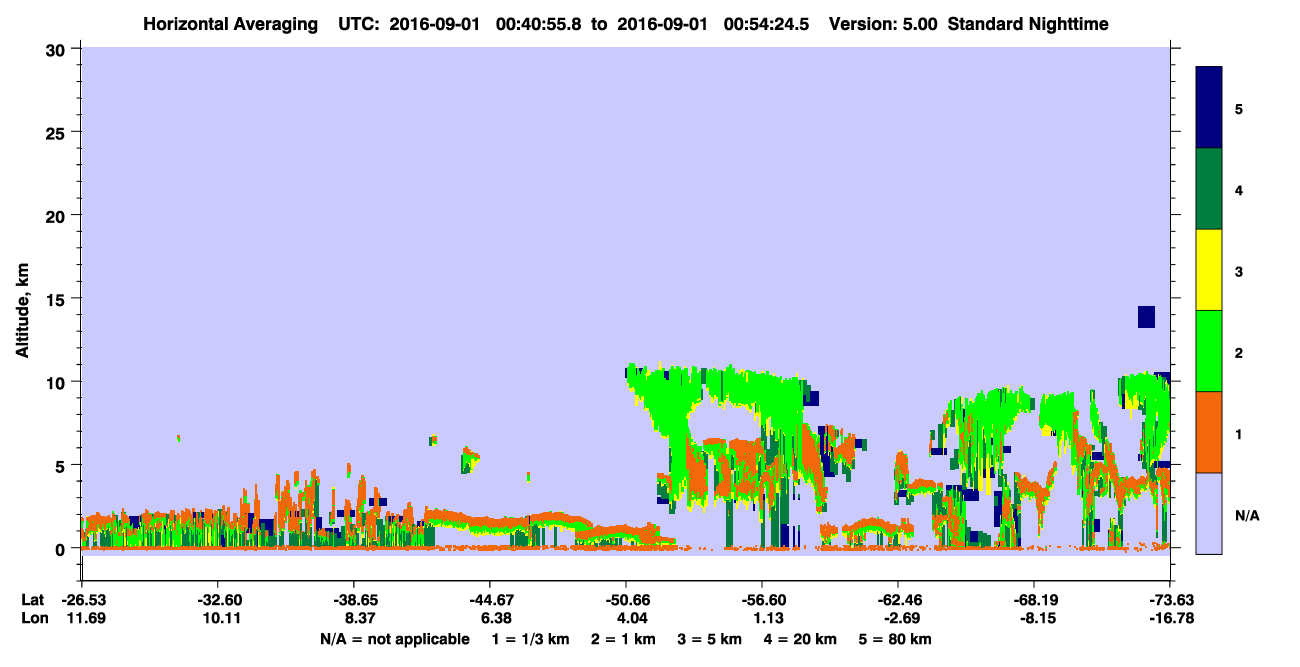Click latitude value -68.19

point(1034,600)
